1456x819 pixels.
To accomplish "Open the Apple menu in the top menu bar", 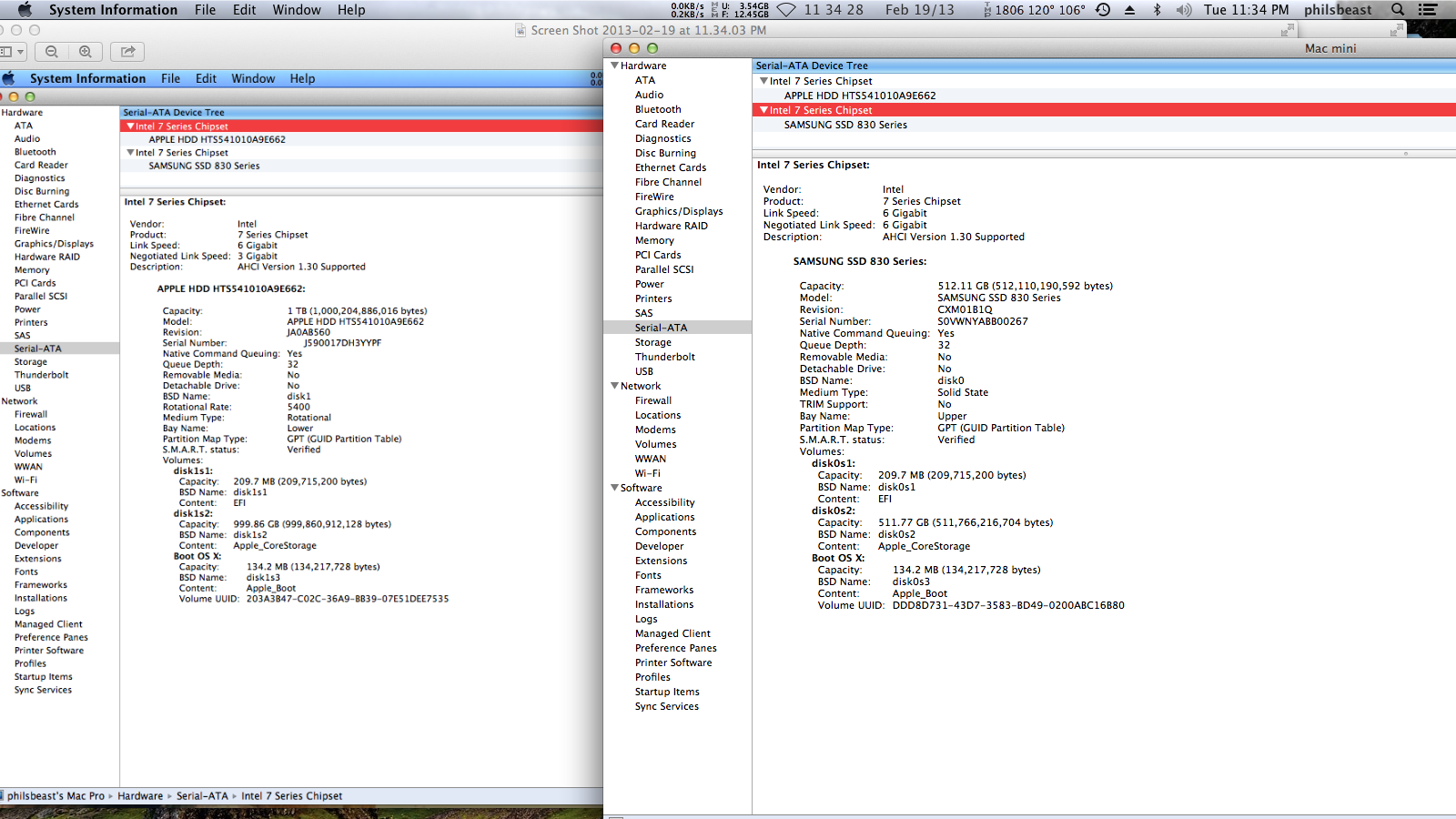I will coord(25,10).
